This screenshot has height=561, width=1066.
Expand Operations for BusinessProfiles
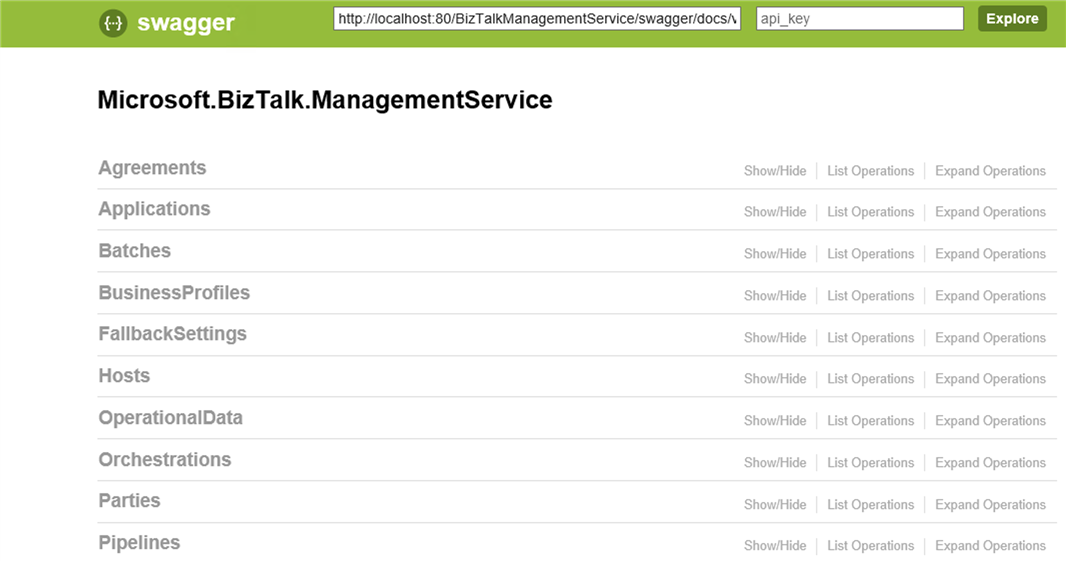tap(991, 296)
